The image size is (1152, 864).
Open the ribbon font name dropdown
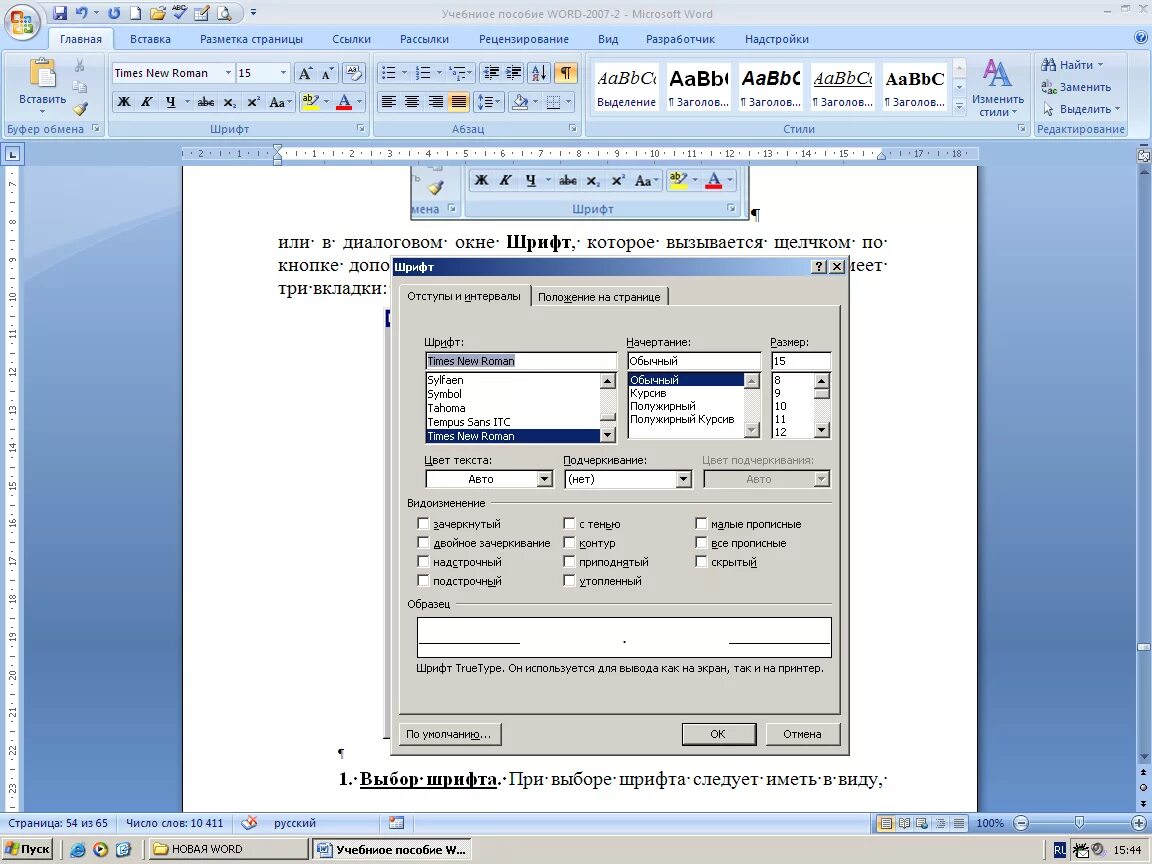tap(228, 73)
